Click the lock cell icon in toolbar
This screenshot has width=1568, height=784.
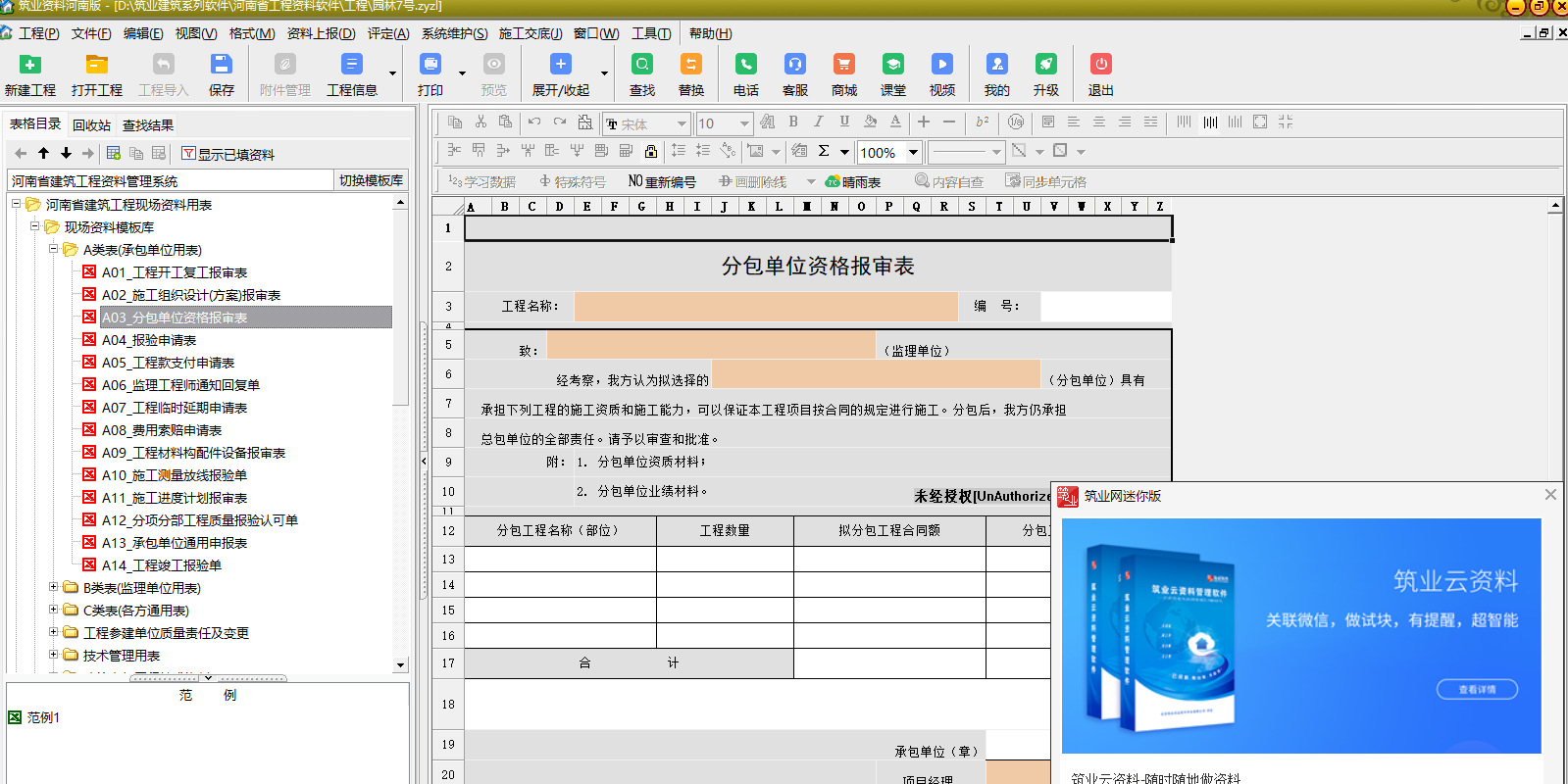[651, 151]
